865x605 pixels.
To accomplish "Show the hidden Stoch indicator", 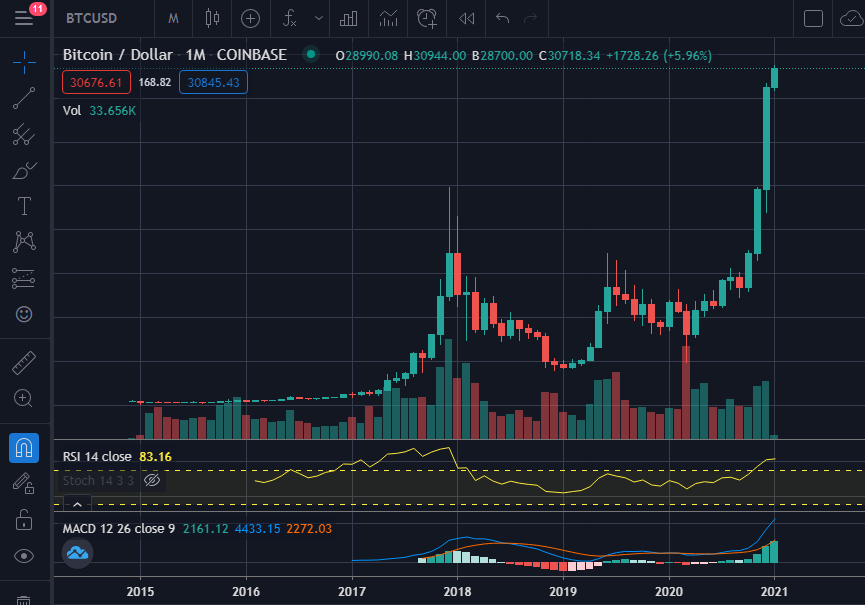I will pyautogui.click(x=152, y=480).
